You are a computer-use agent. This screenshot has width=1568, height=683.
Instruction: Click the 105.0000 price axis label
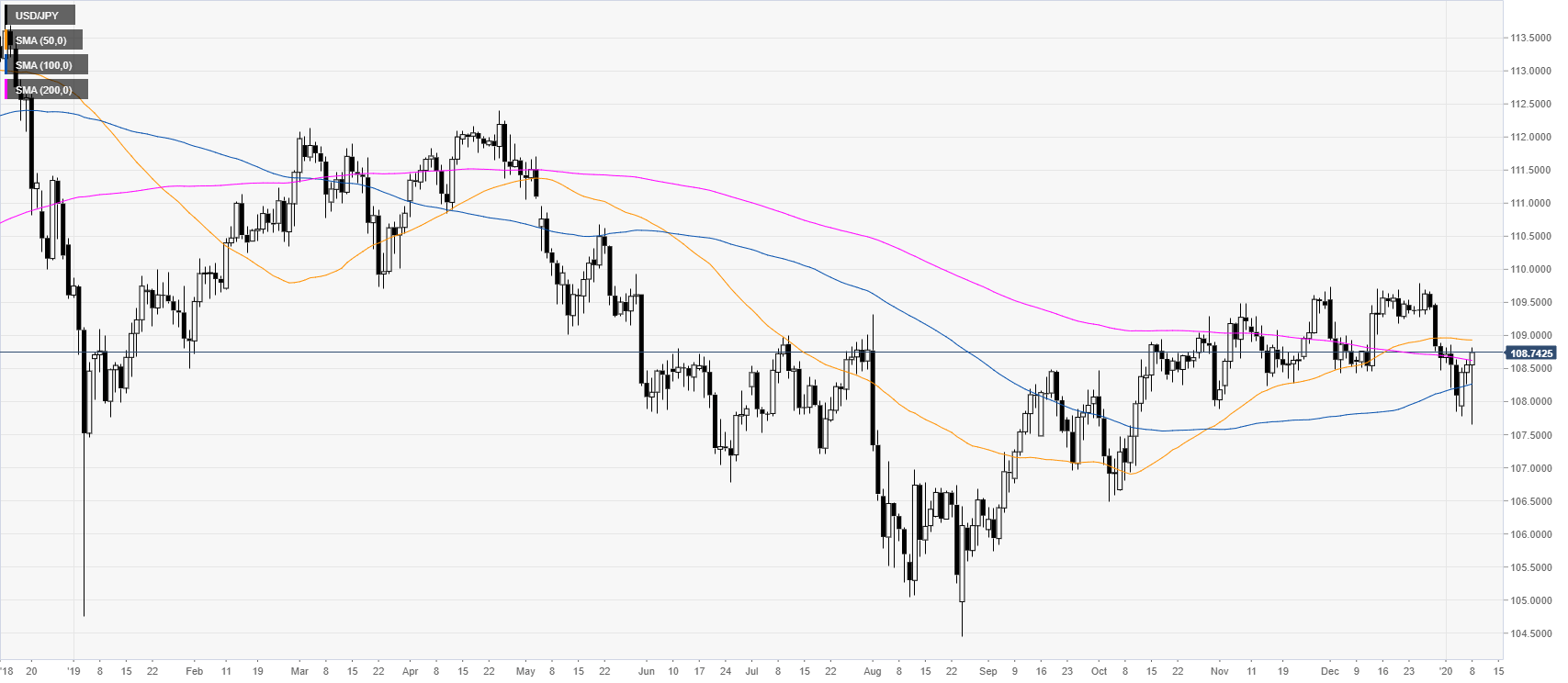point(1530,601)
